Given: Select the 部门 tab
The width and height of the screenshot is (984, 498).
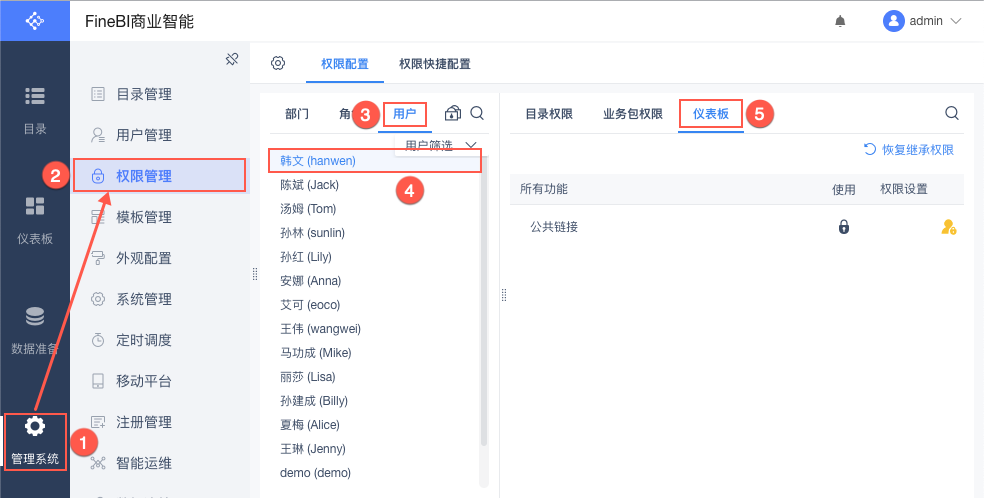Looking at the screenshot, I should (297, 114).
